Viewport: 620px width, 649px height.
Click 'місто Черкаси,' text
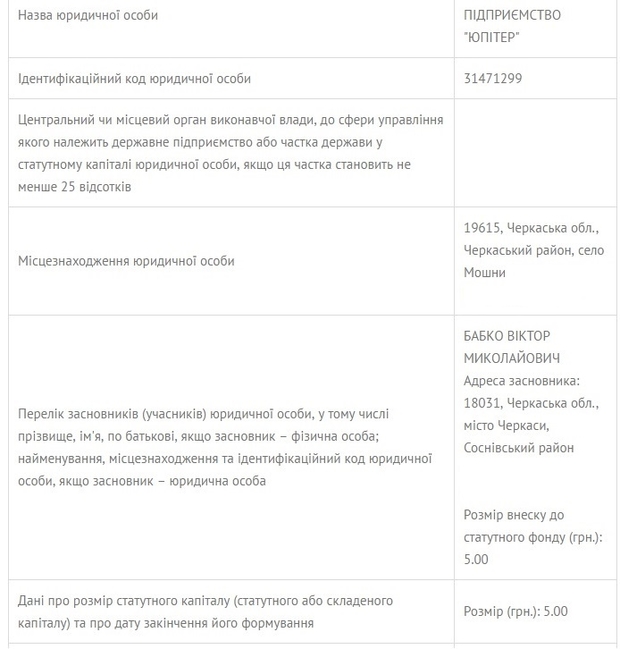tap(506, 425)
